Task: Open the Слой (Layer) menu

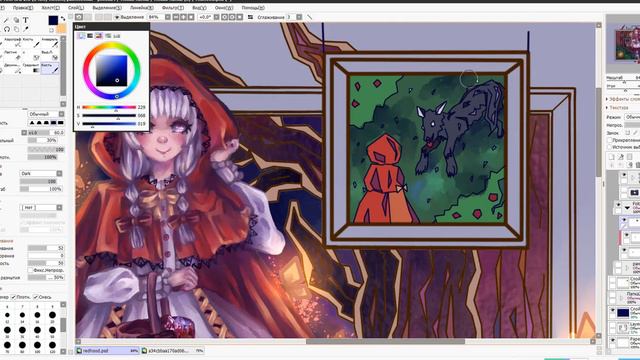Action: 76,8
